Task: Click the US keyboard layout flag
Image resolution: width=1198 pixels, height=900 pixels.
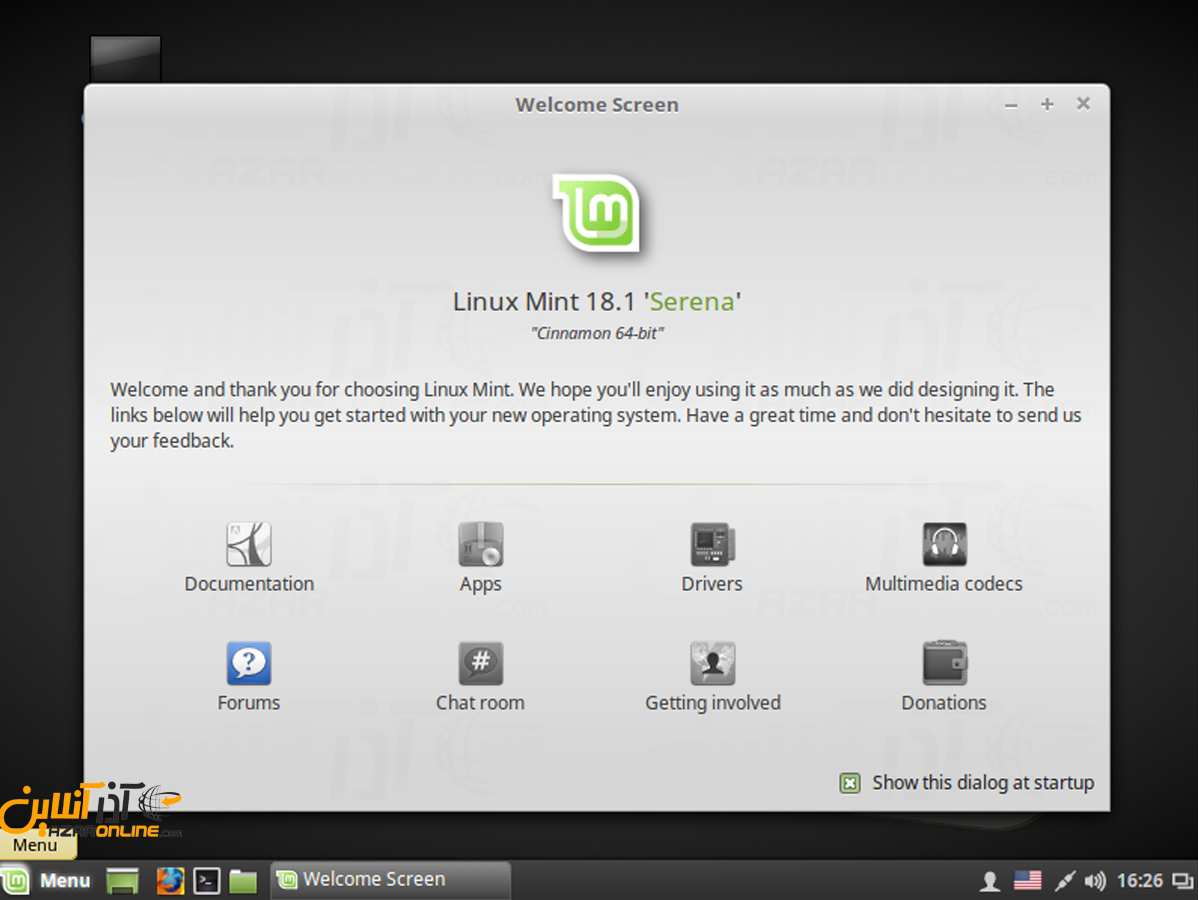Action: tap(1027, 881)
